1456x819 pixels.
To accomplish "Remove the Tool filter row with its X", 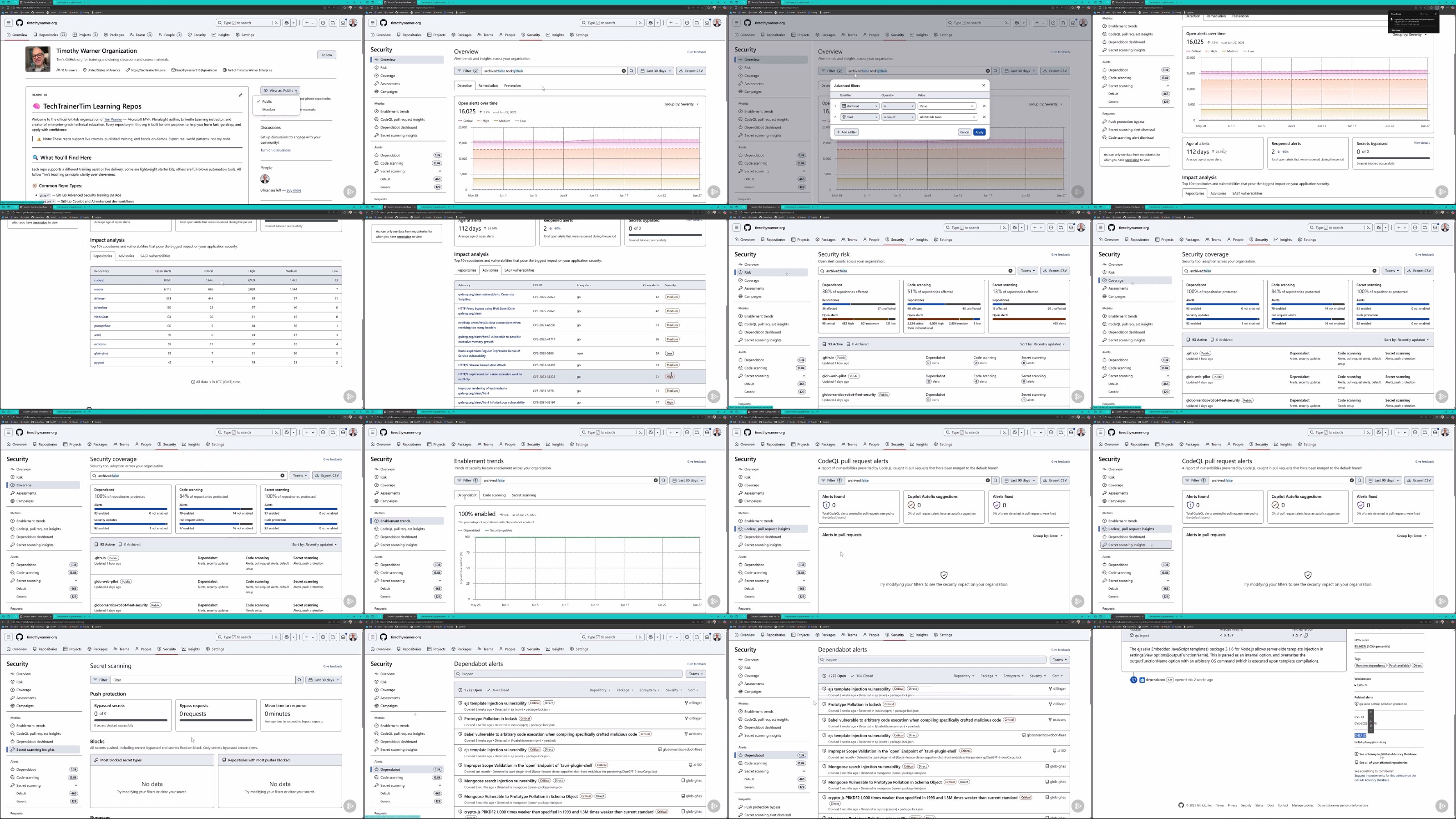I will 984,117.
